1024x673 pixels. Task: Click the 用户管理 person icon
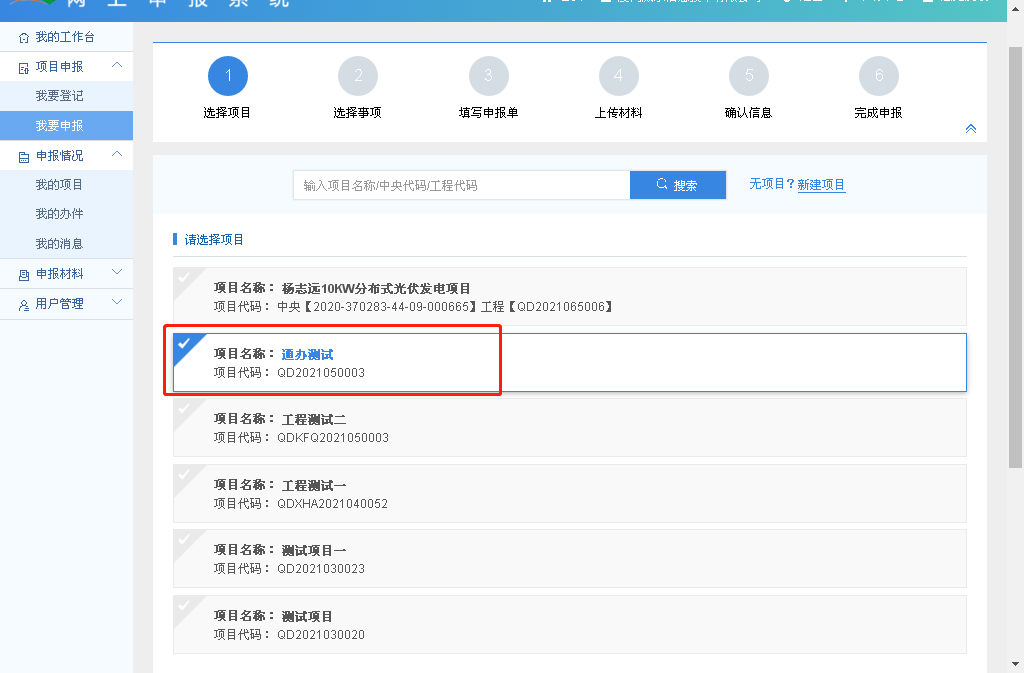click(24, 304)
